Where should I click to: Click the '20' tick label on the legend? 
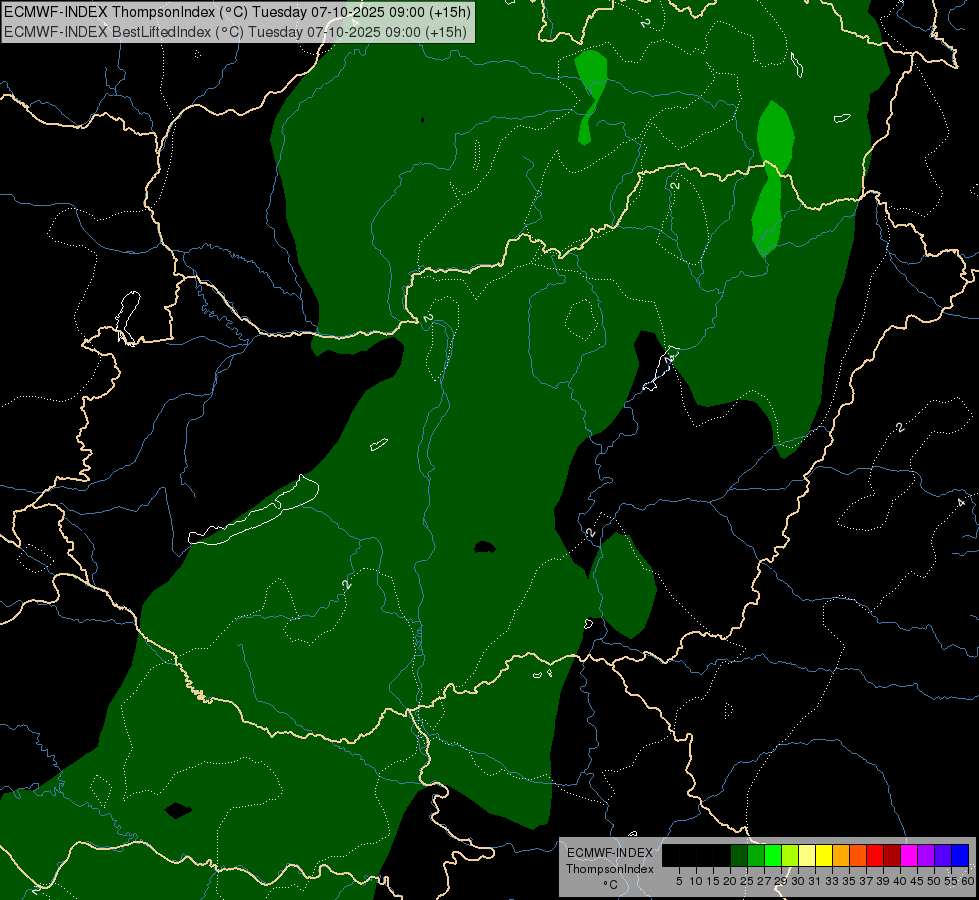730,881
